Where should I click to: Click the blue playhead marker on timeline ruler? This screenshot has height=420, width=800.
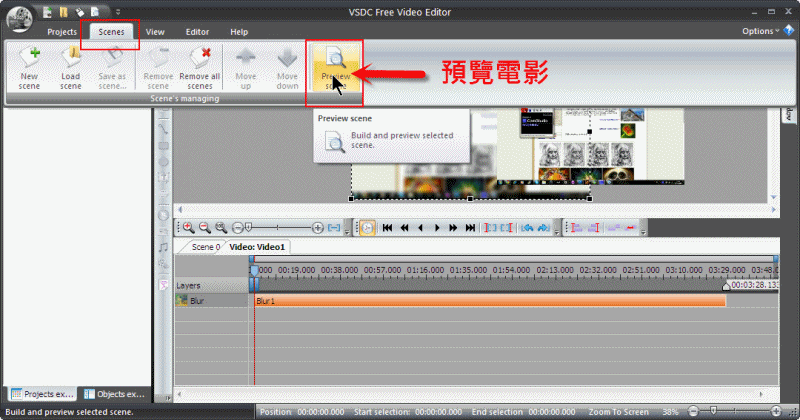(254, 270)
